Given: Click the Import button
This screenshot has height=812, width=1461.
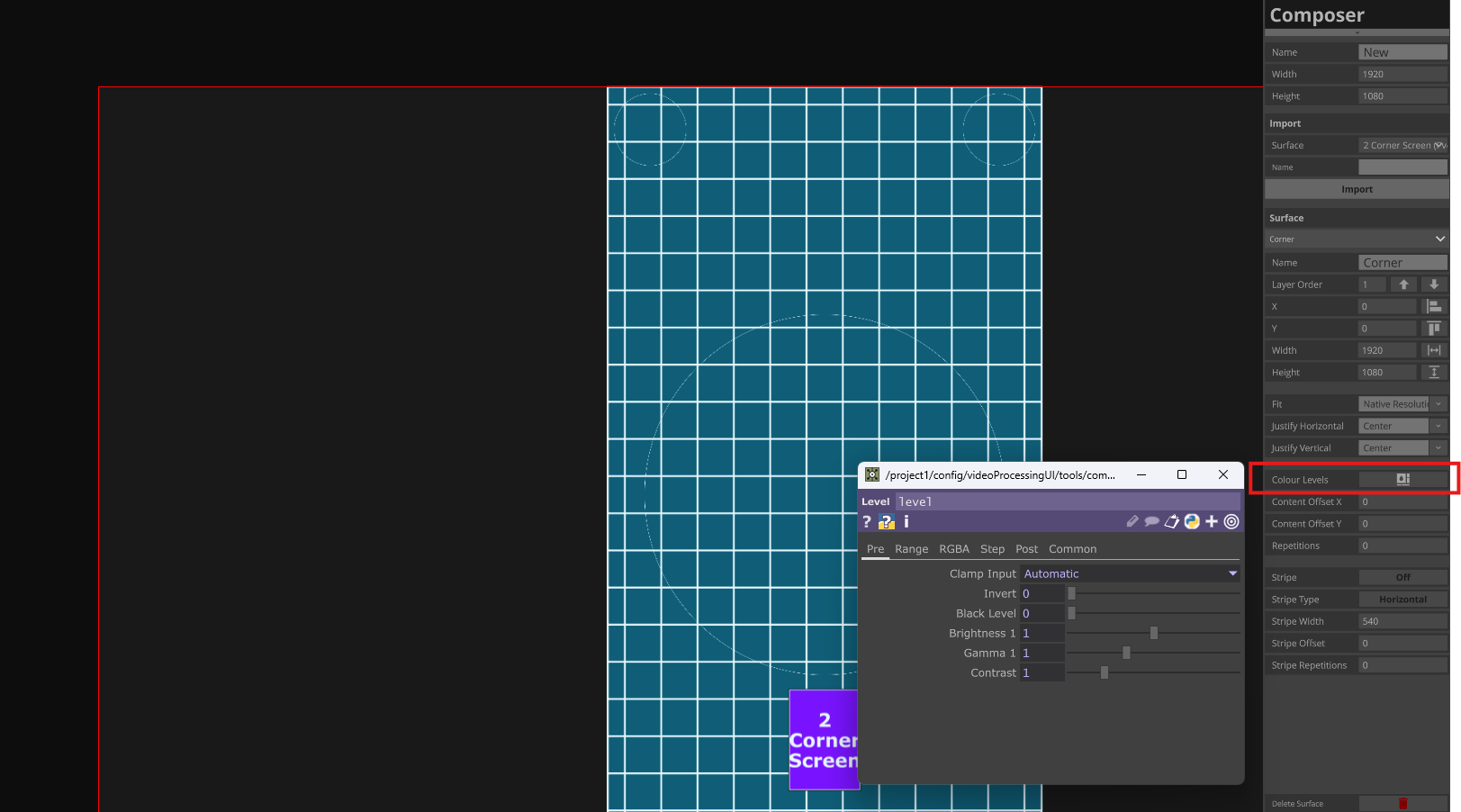Looking at the screenshot, I should (1357, 189).
